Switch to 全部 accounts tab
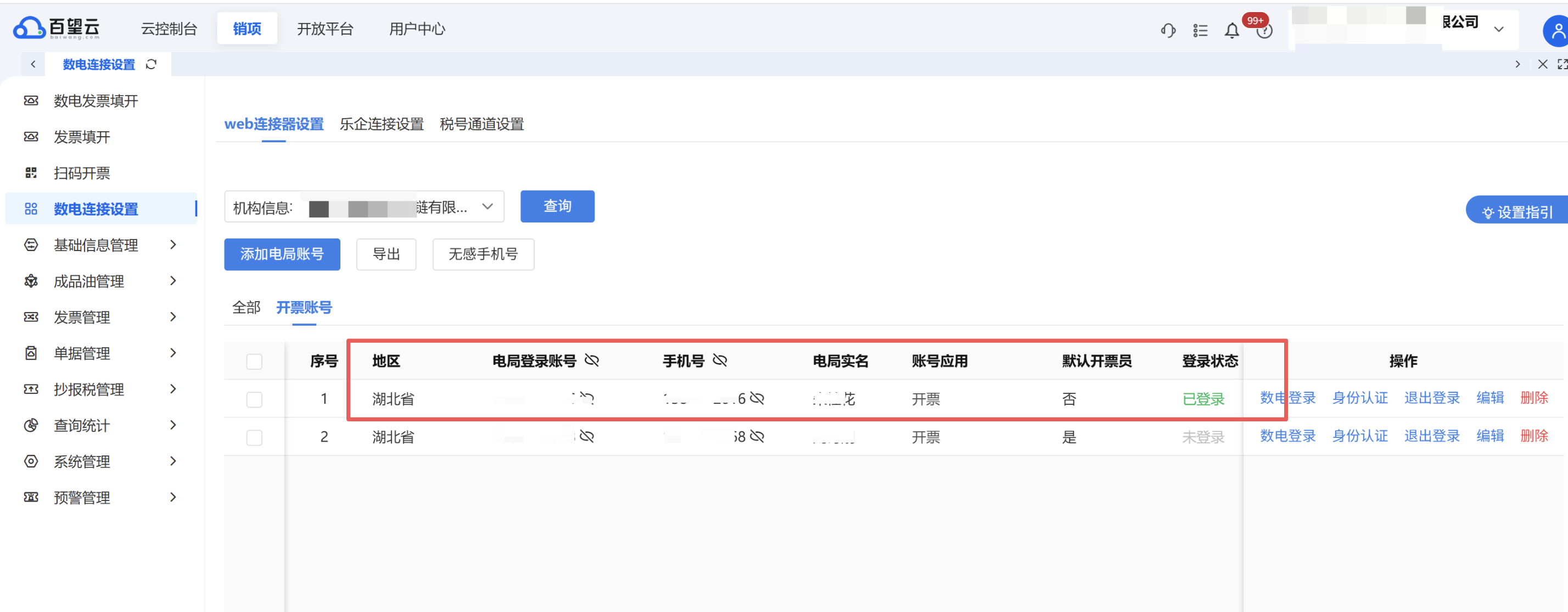The width and height of the screenshot is (1568, 612). 246,308
